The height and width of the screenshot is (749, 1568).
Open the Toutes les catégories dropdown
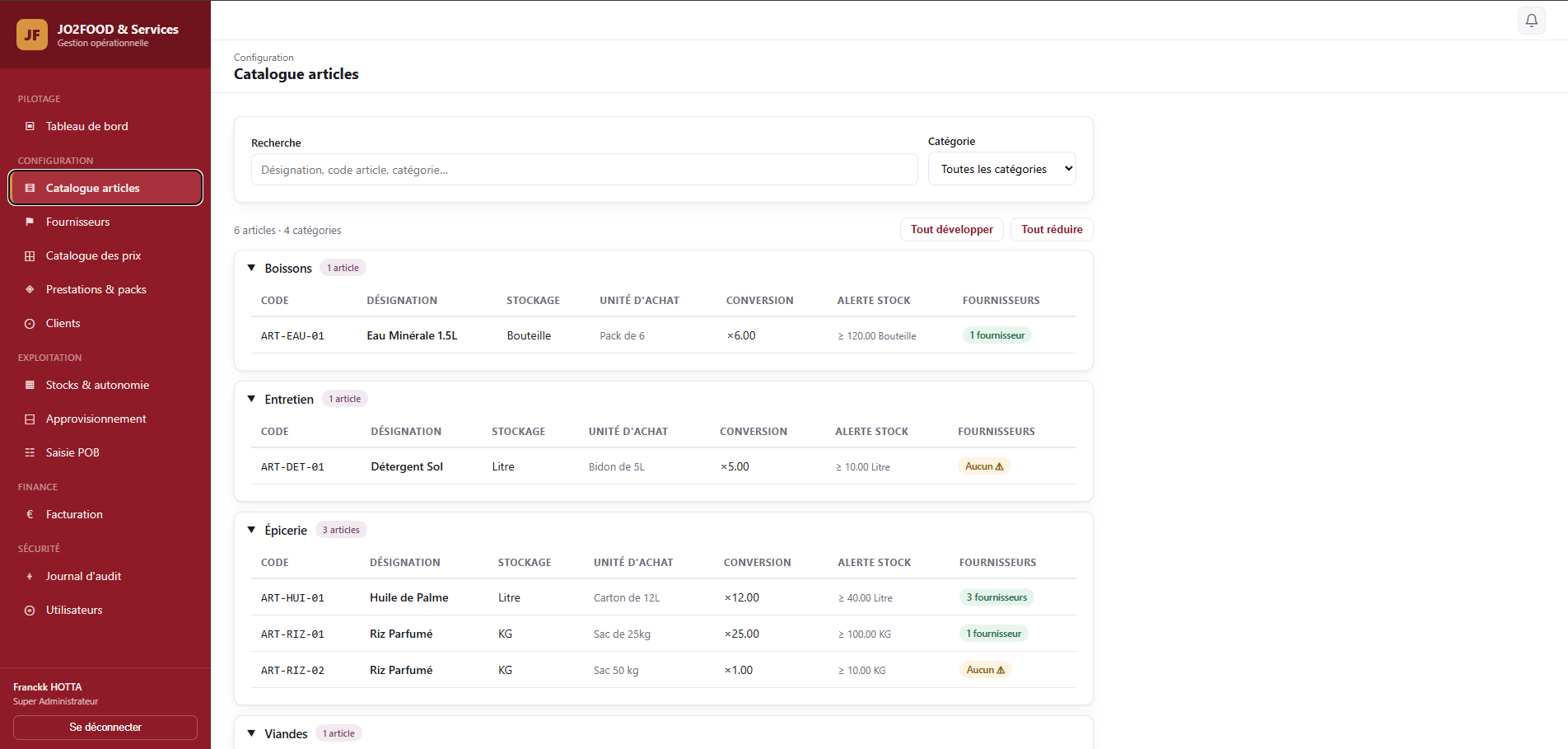tap(1001, 169)
